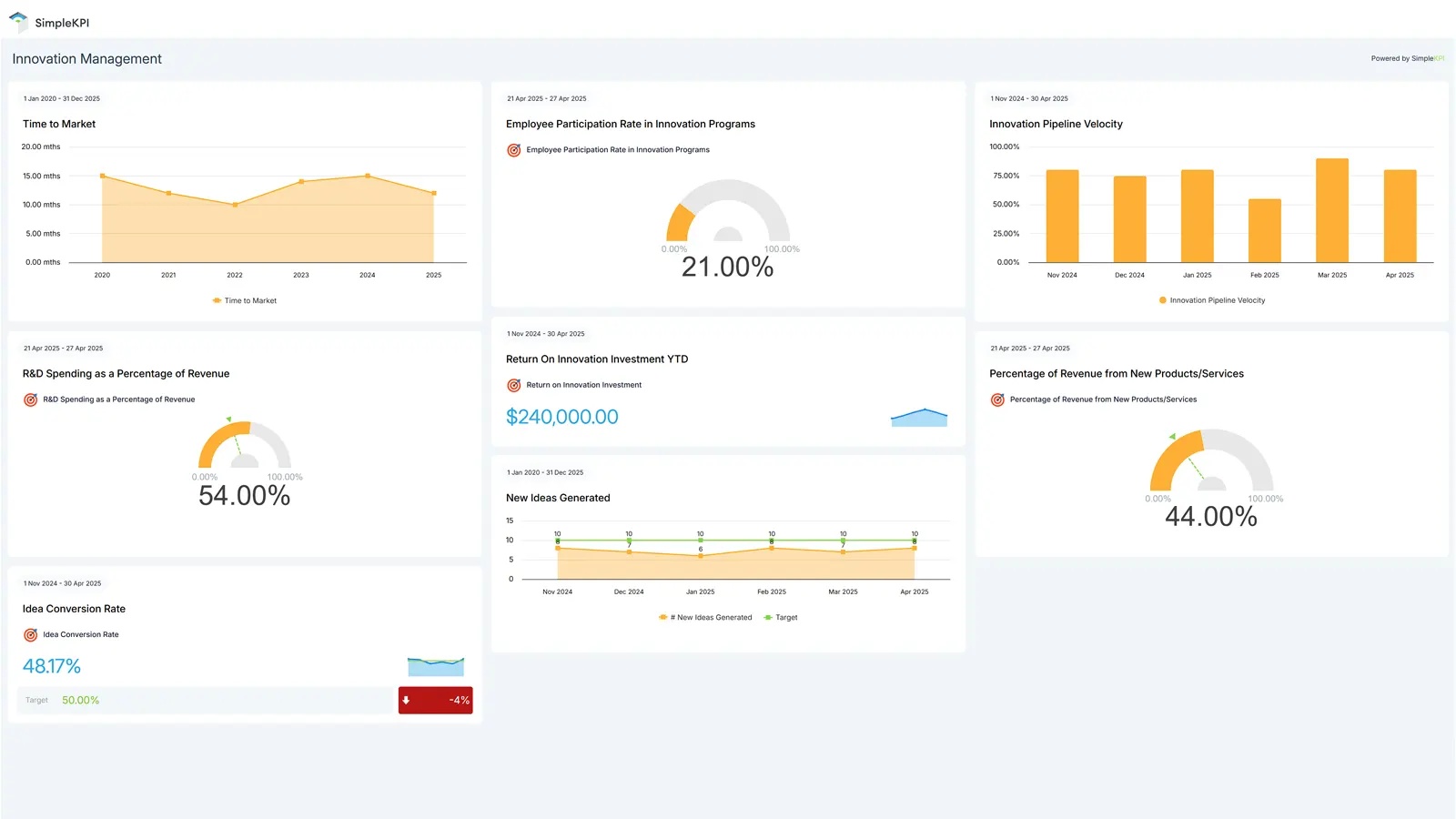Click the green target marker on the Percentage of Revenue gauge
This screenshot has height=819, width=1456.
point(1174,435)
